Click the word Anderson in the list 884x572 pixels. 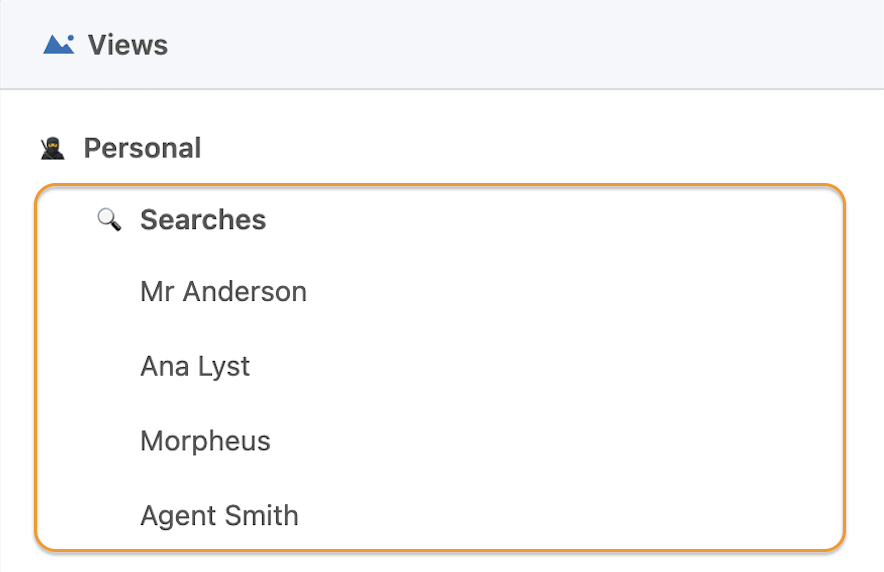pyautogui.click(x=245, y=292)
